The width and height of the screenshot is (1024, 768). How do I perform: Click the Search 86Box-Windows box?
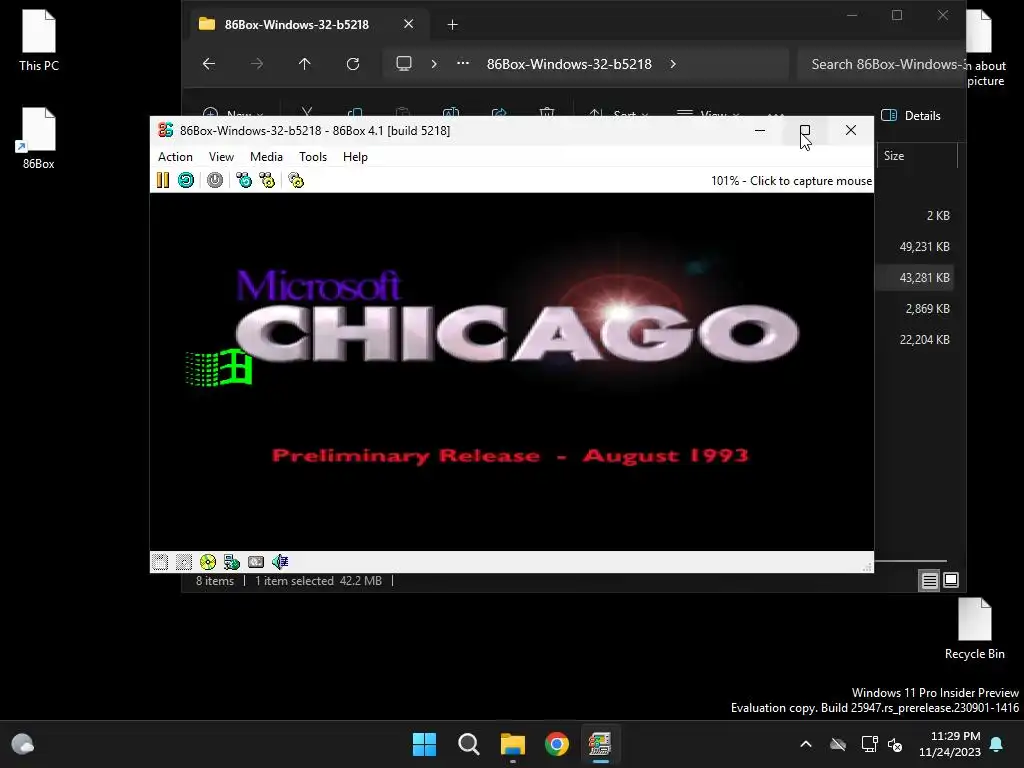click(x=881, y=64)
